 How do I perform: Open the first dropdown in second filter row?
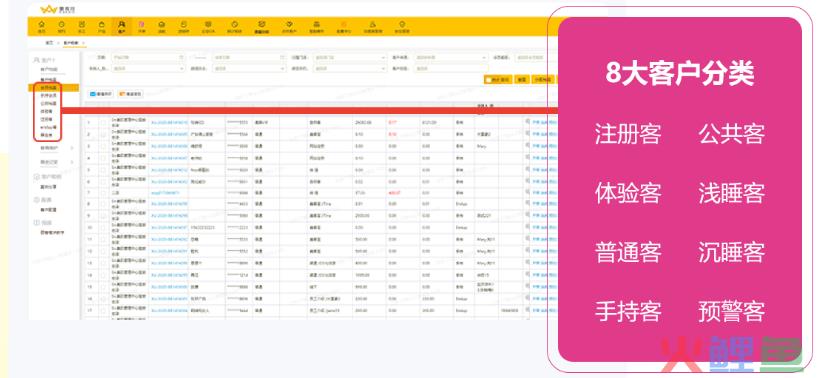pyautogui.click(x=149, y=68)
